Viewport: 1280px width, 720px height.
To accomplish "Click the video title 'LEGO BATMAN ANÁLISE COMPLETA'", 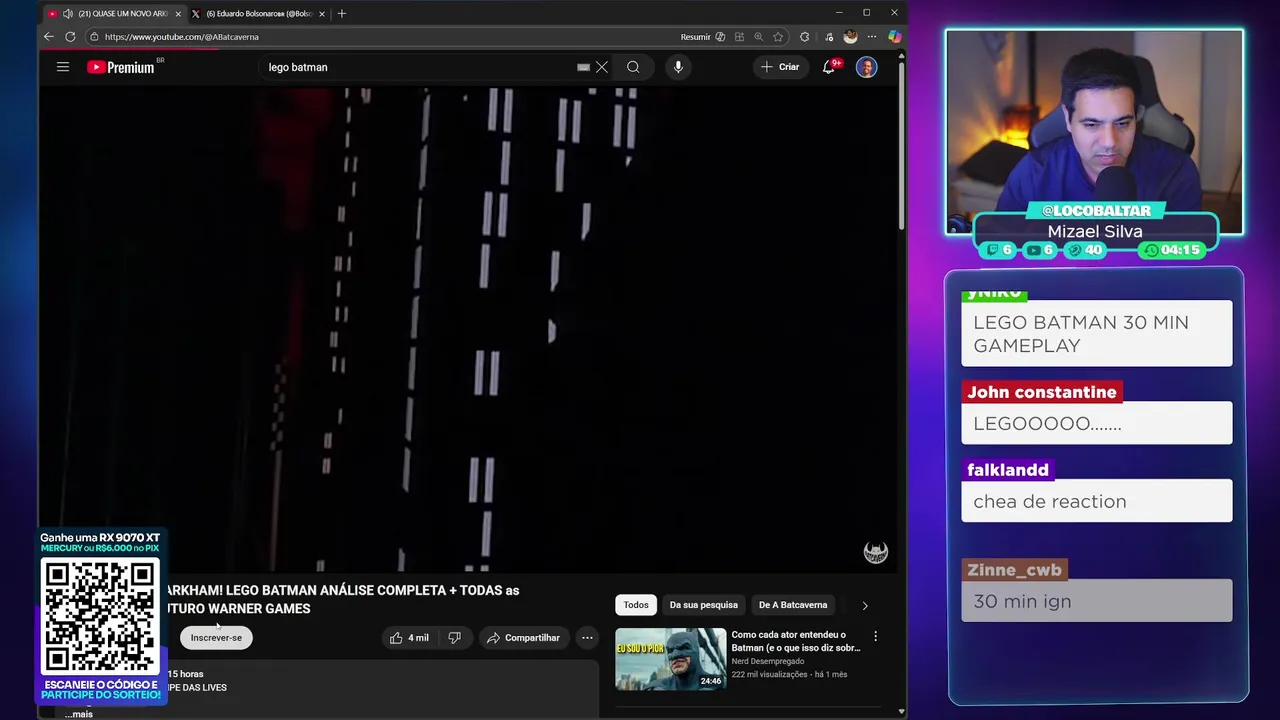I will 343,599.
